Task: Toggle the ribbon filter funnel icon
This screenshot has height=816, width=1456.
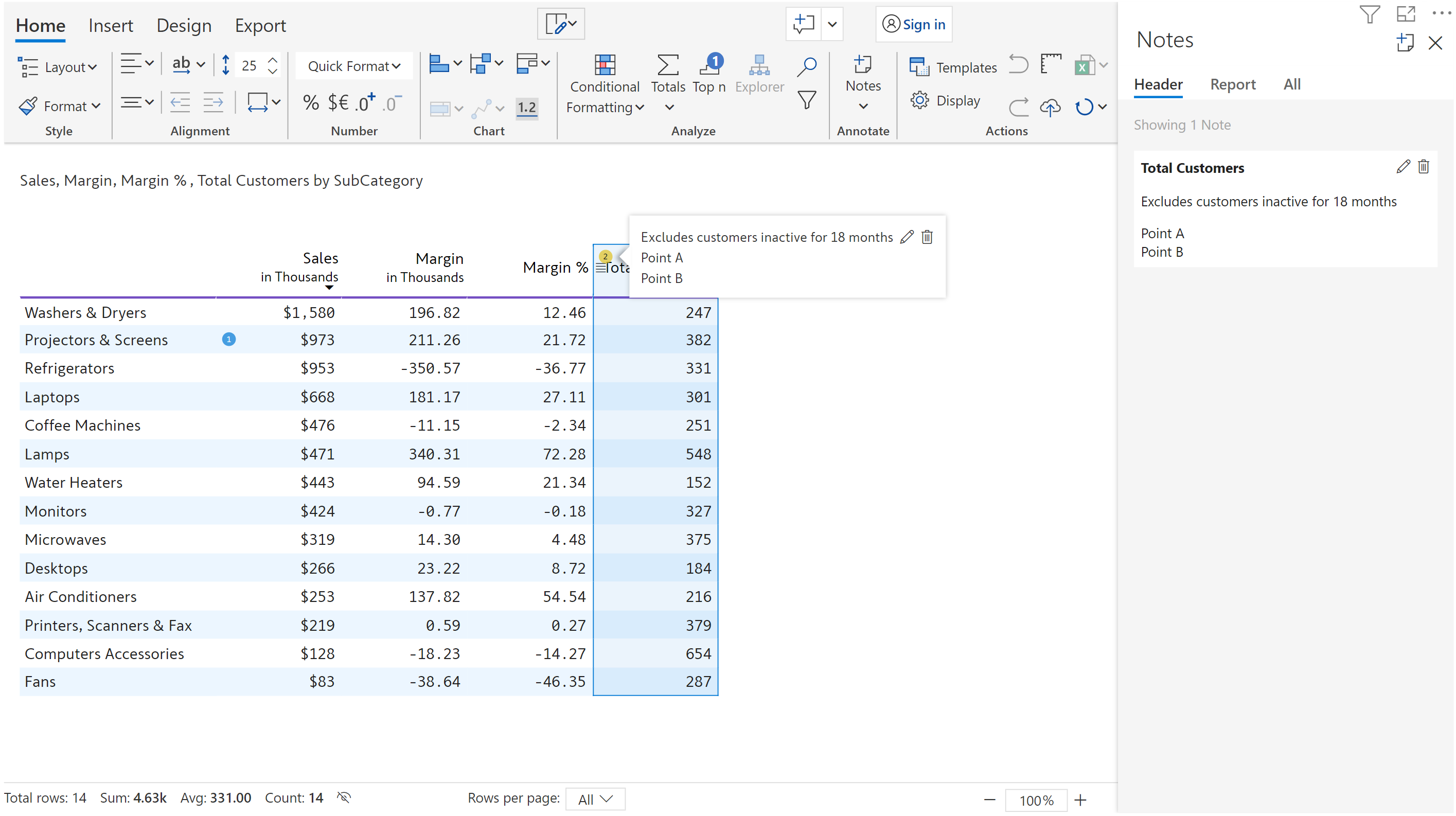Action: (807, 101)
